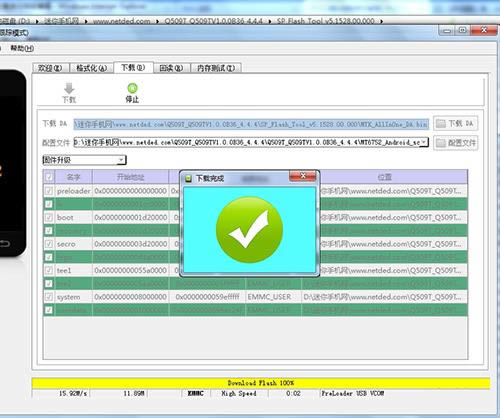The width and height of the screenshot is (500, 418).
Task: Switch to the Memory Test (内存测试) tab
Action: 216,68
